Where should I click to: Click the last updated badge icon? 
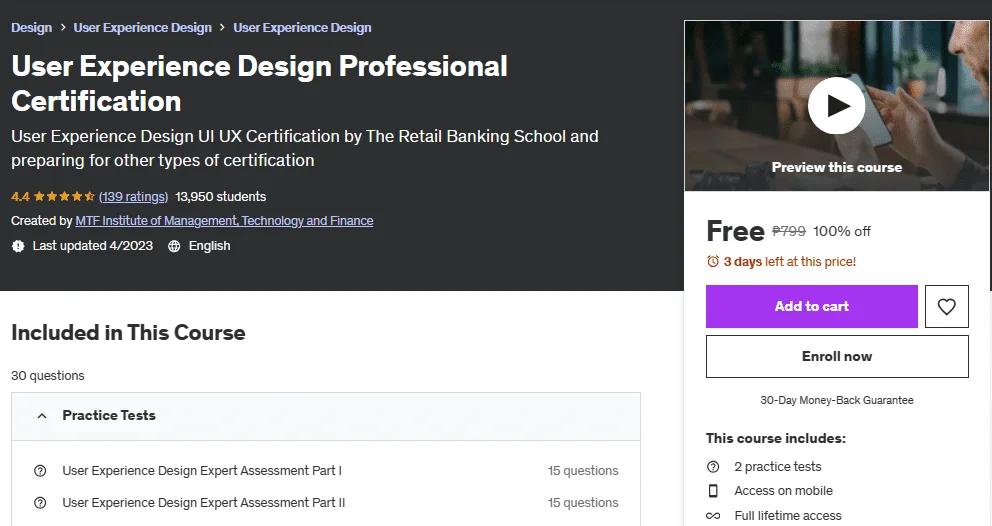tap(18, 246)
